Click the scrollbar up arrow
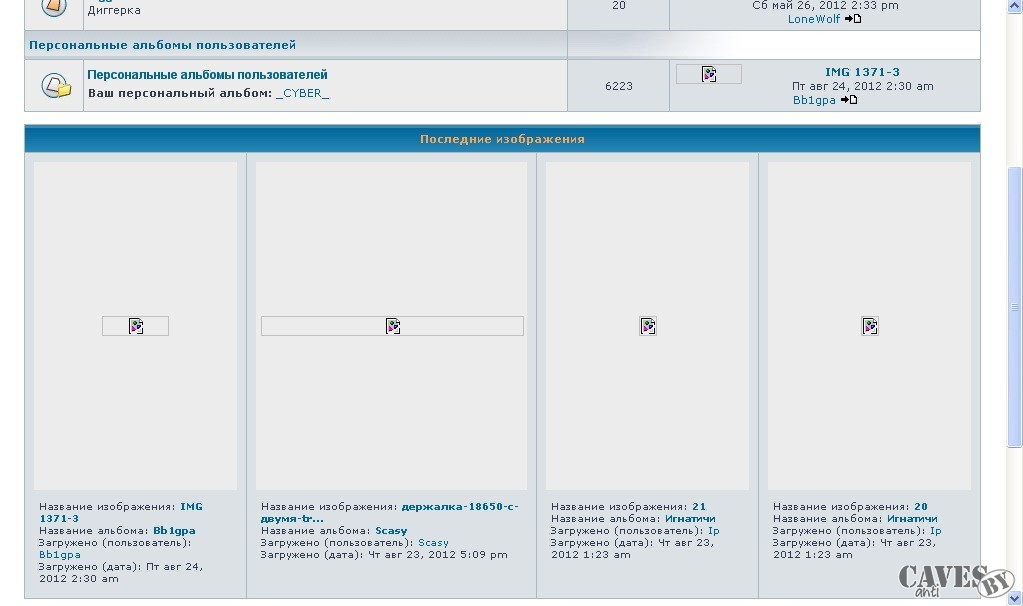 pos(1014,5)
